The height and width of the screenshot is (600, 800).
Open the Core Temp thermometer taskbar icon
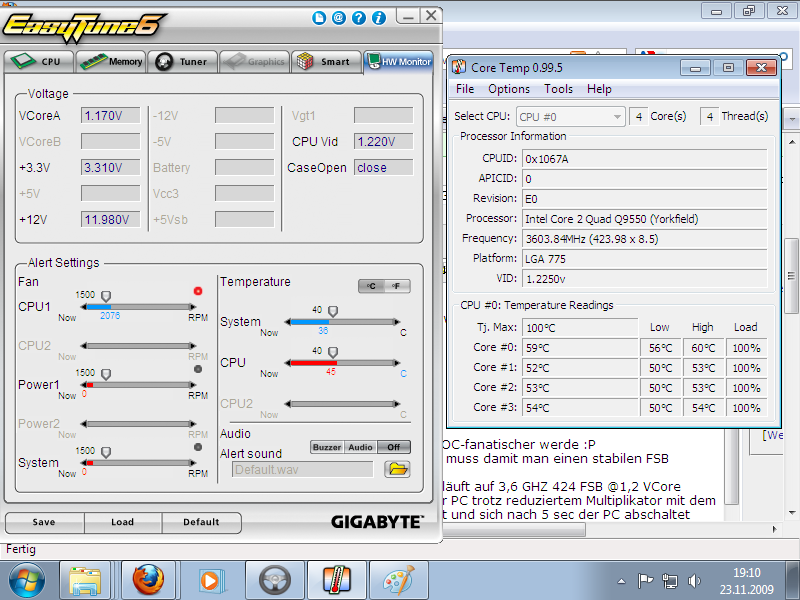[337, 581]
